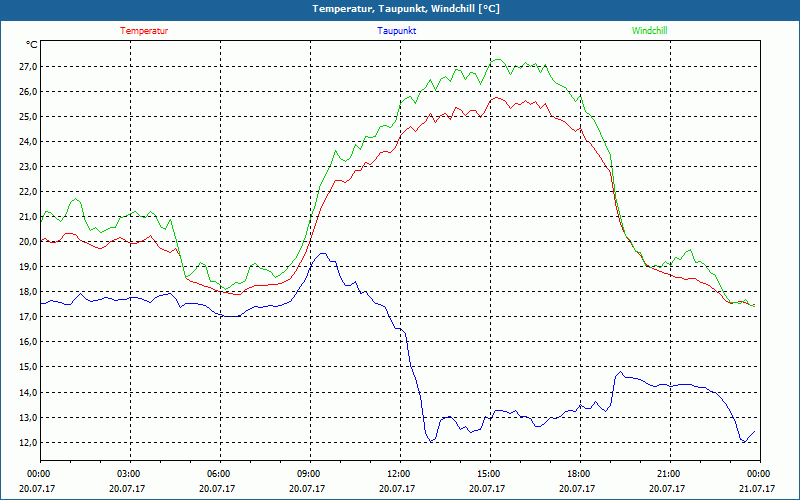Click the 19,0 y-axis value
Viewport: 800px width, 500px height.
(28, 267)
